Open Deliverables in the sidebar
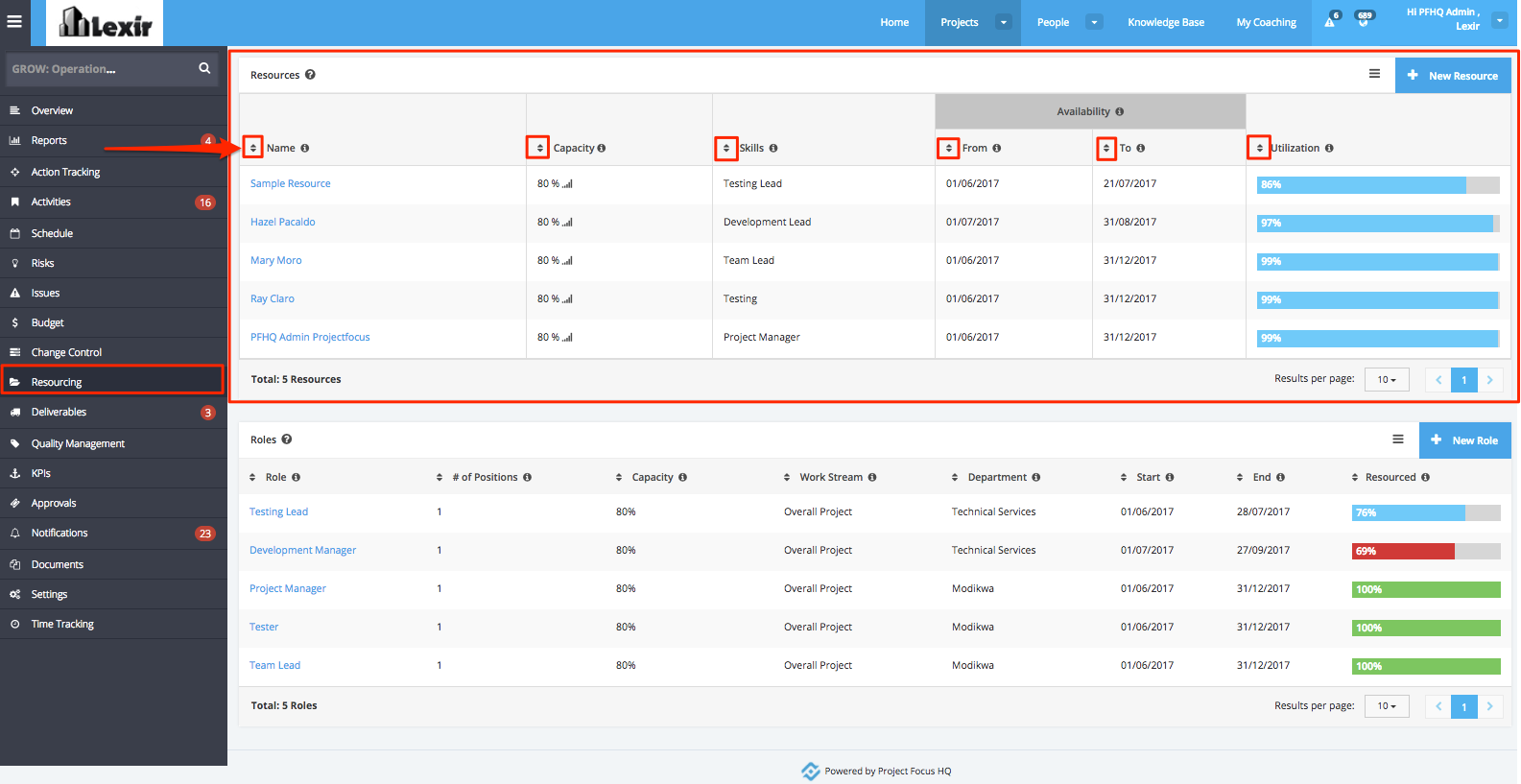 (113, 413)
